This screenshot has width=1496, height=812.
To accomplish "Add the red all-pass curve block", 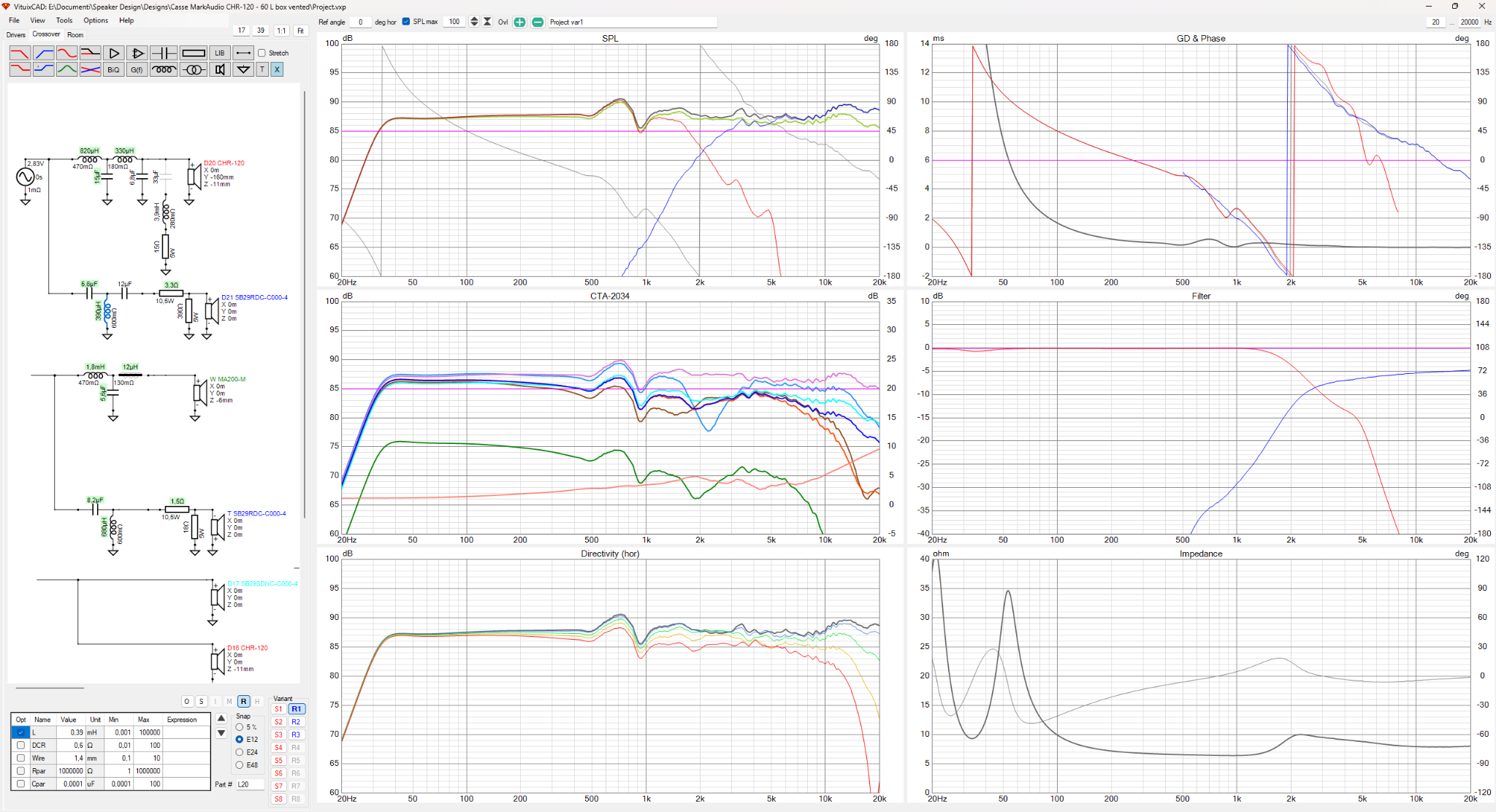I will 67,53.
